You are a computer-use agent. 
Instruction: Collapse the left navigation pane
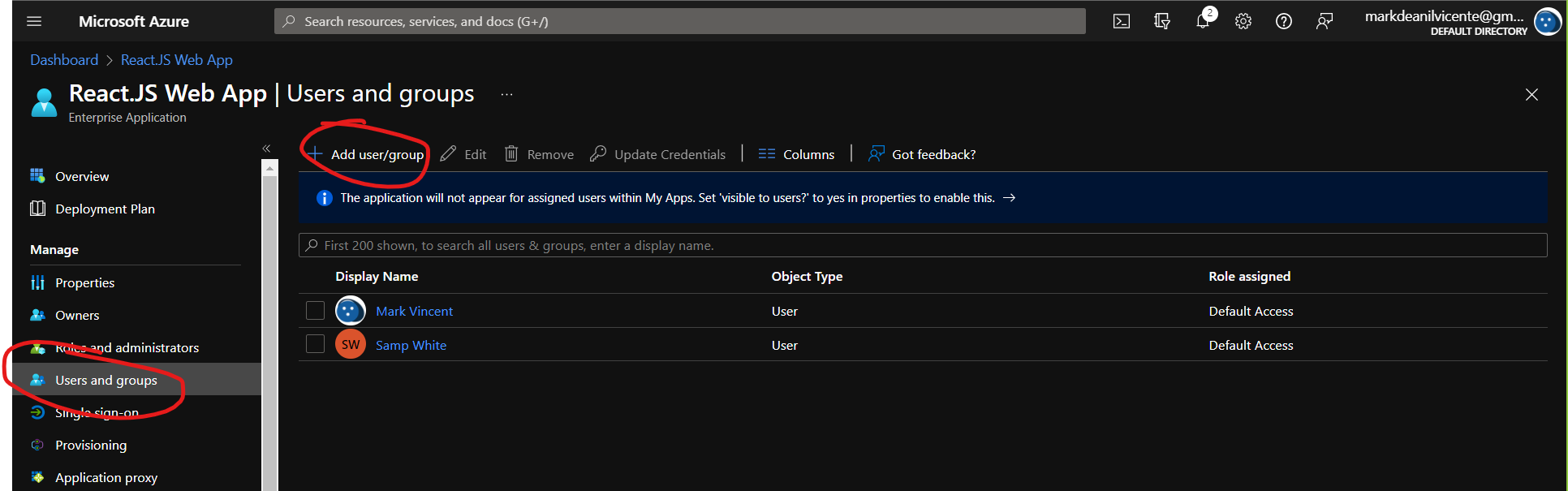[266, 149]
